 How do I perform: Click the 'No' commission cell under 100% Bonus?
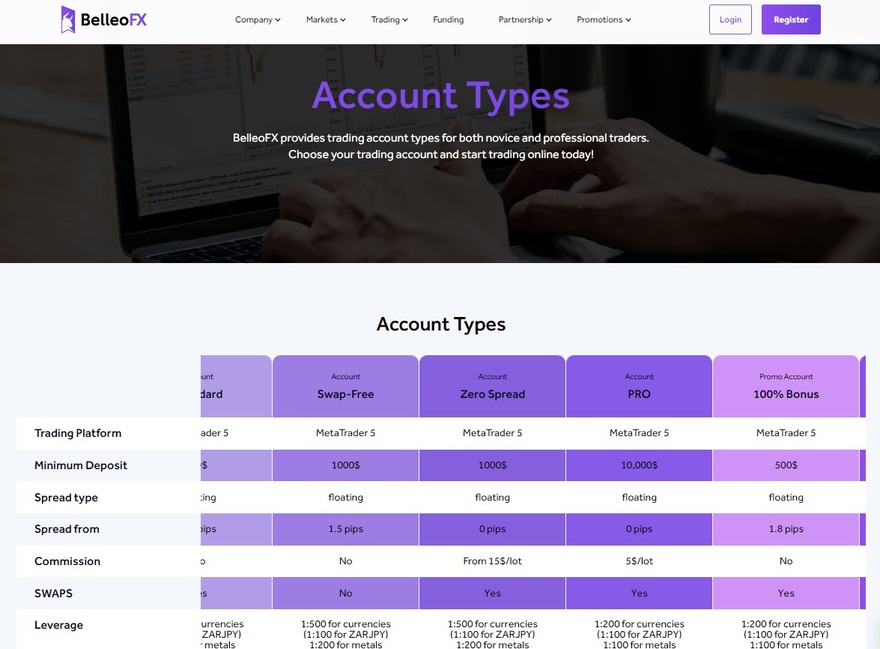coord(786,561)
